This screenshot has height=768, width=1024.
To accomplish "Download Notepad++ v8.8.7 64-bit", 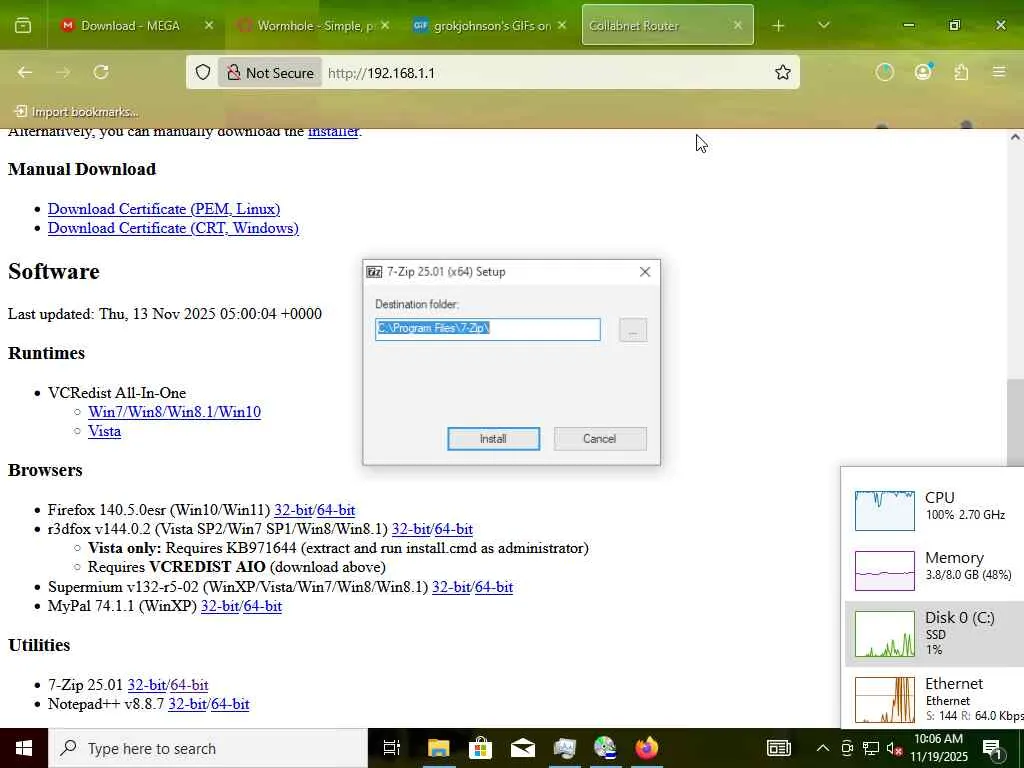I will [230, 704].
